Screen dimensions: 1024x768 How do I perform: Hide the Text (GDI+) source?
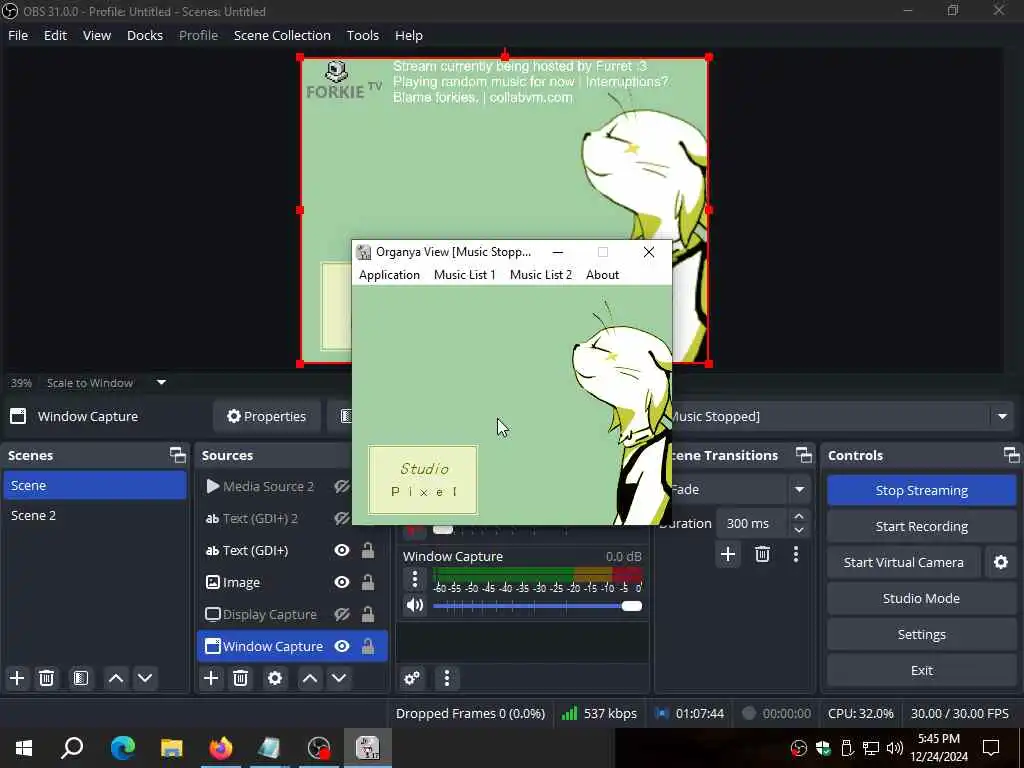(x=342, y=551)
